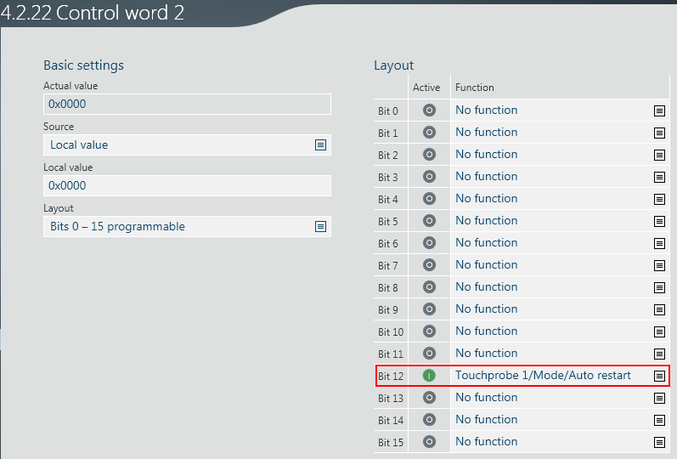Screen dimensions: 677x459
Task: Click the Local value input field
Action: [x=187, y=186]
